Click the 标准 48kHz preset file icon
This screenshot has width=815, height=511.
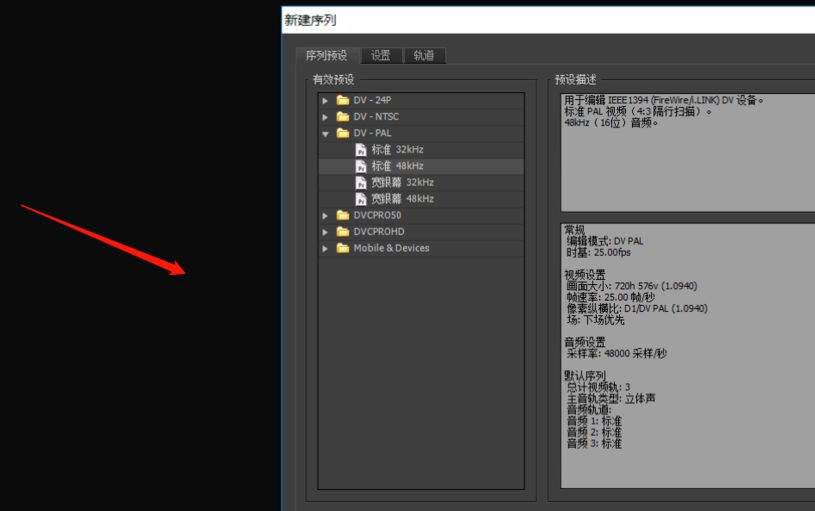coord(361,166)
